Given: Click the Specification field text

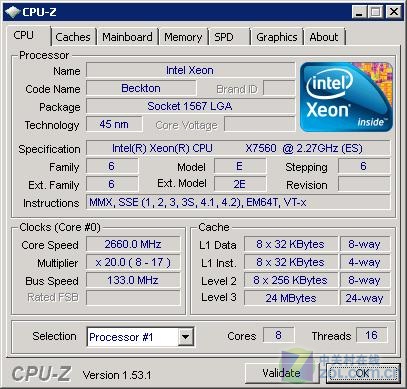Looking at the screenshot, I should [238, 148].
